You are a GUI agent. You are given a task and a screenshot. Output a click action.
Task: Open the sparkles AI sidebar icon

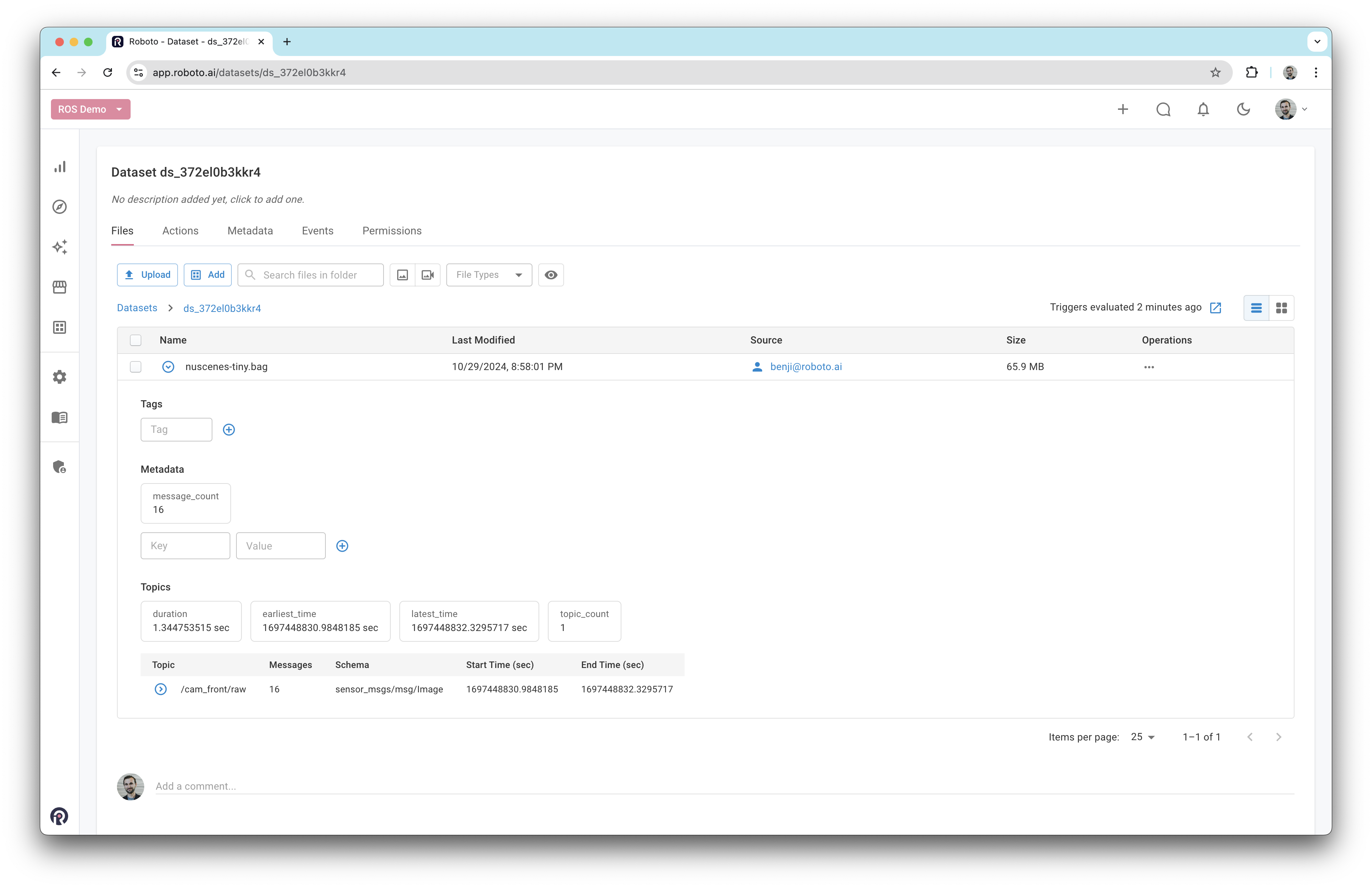pyautogui.click(x=60, y=247)
